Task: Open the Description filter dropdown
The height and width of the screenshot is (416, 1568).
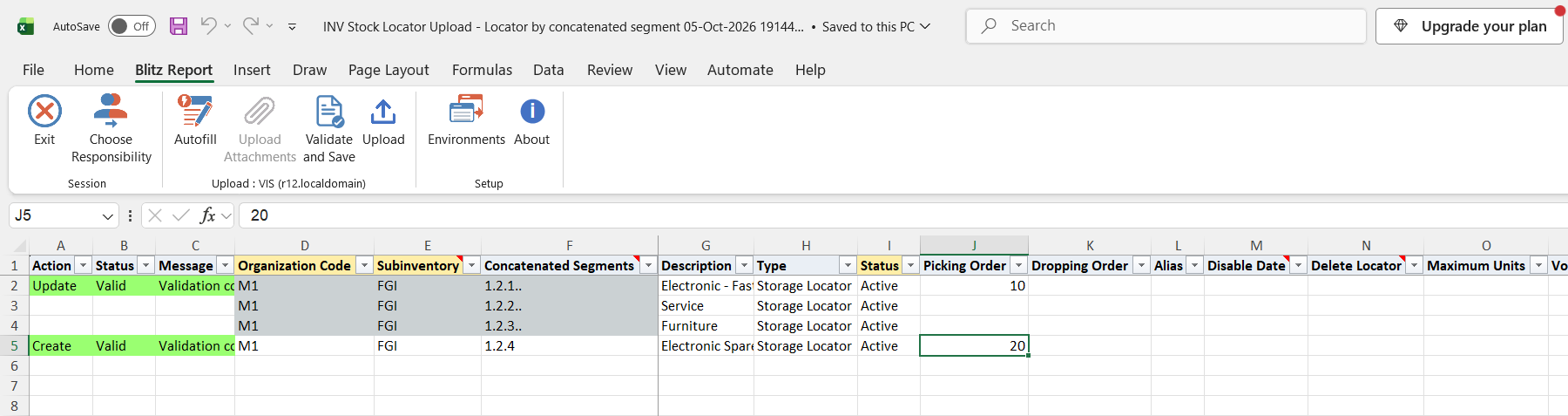Action: coord(744,265)
